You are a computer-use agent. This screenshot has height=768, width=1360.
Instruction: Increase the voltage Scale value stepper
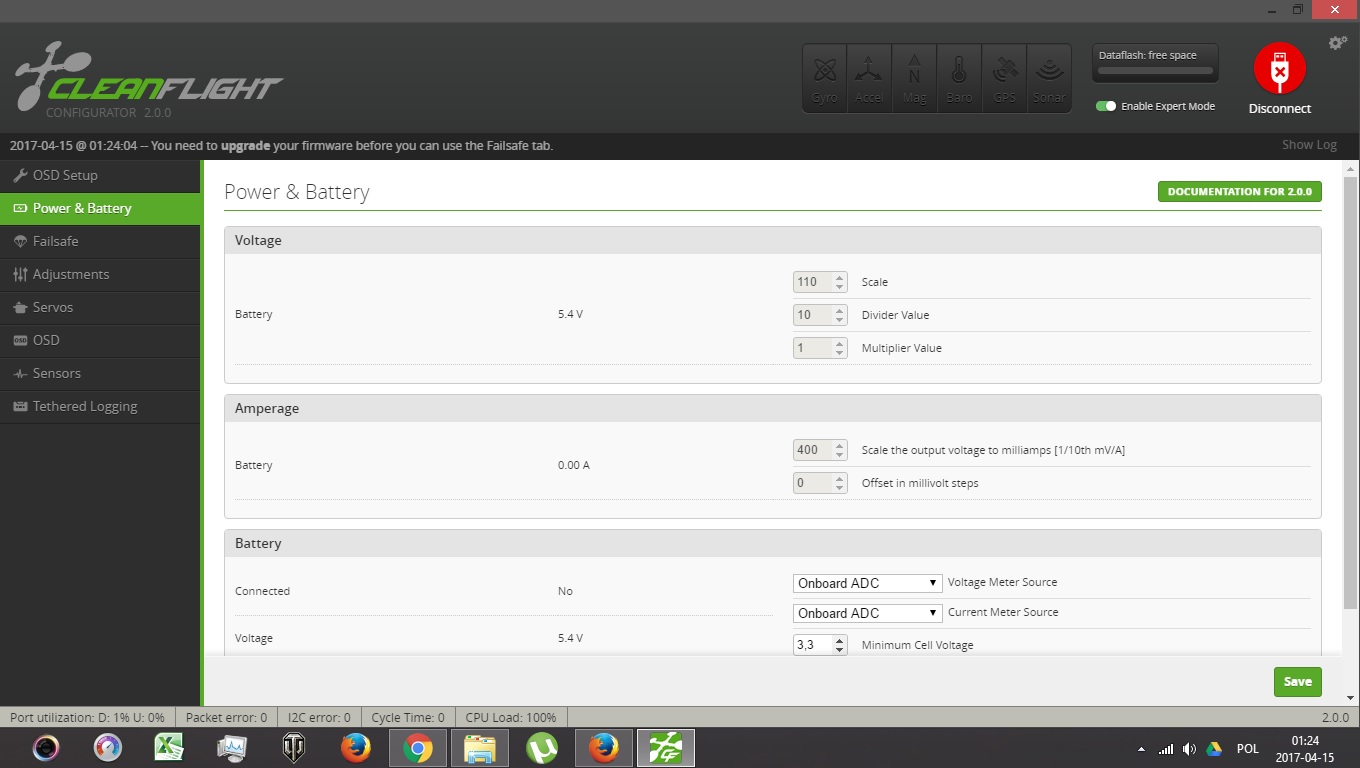click(840, 277)
